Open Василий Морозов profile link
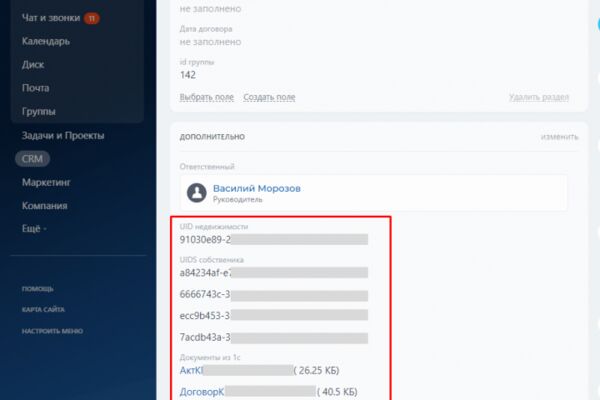Screen dimensions: 600x400 (256, 188)
